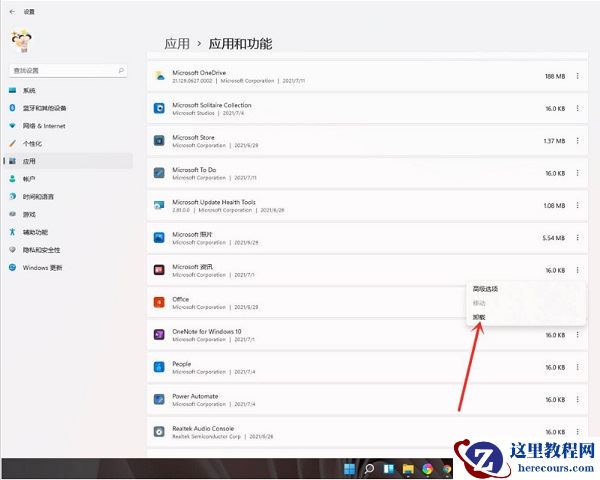Image resolution: width=600 pixels, height=480 pixels.
Task: Click the OneNote for Windows 10 icon
Action: 159,335
